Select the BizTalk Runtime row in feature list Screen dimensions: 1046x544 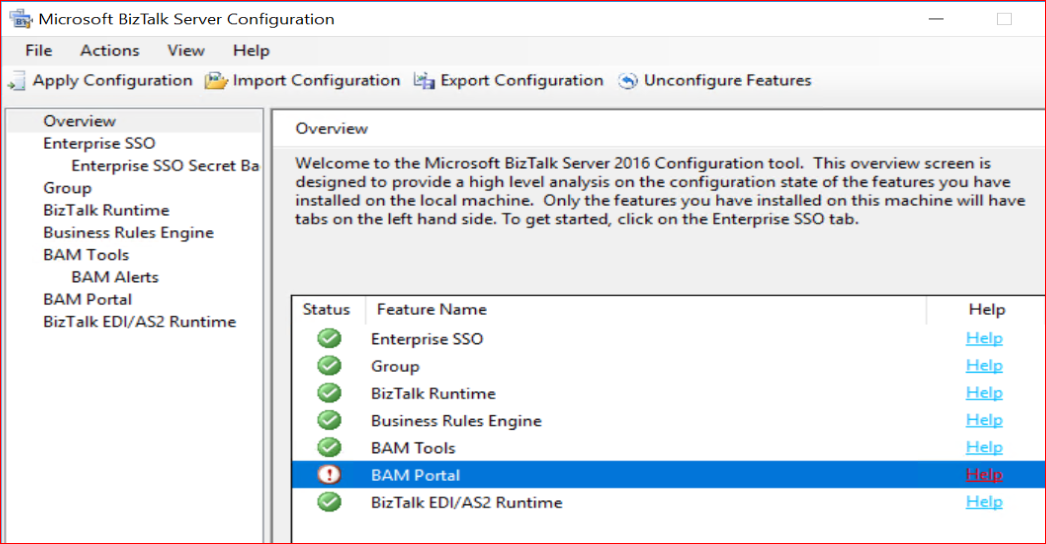[433, 393]
